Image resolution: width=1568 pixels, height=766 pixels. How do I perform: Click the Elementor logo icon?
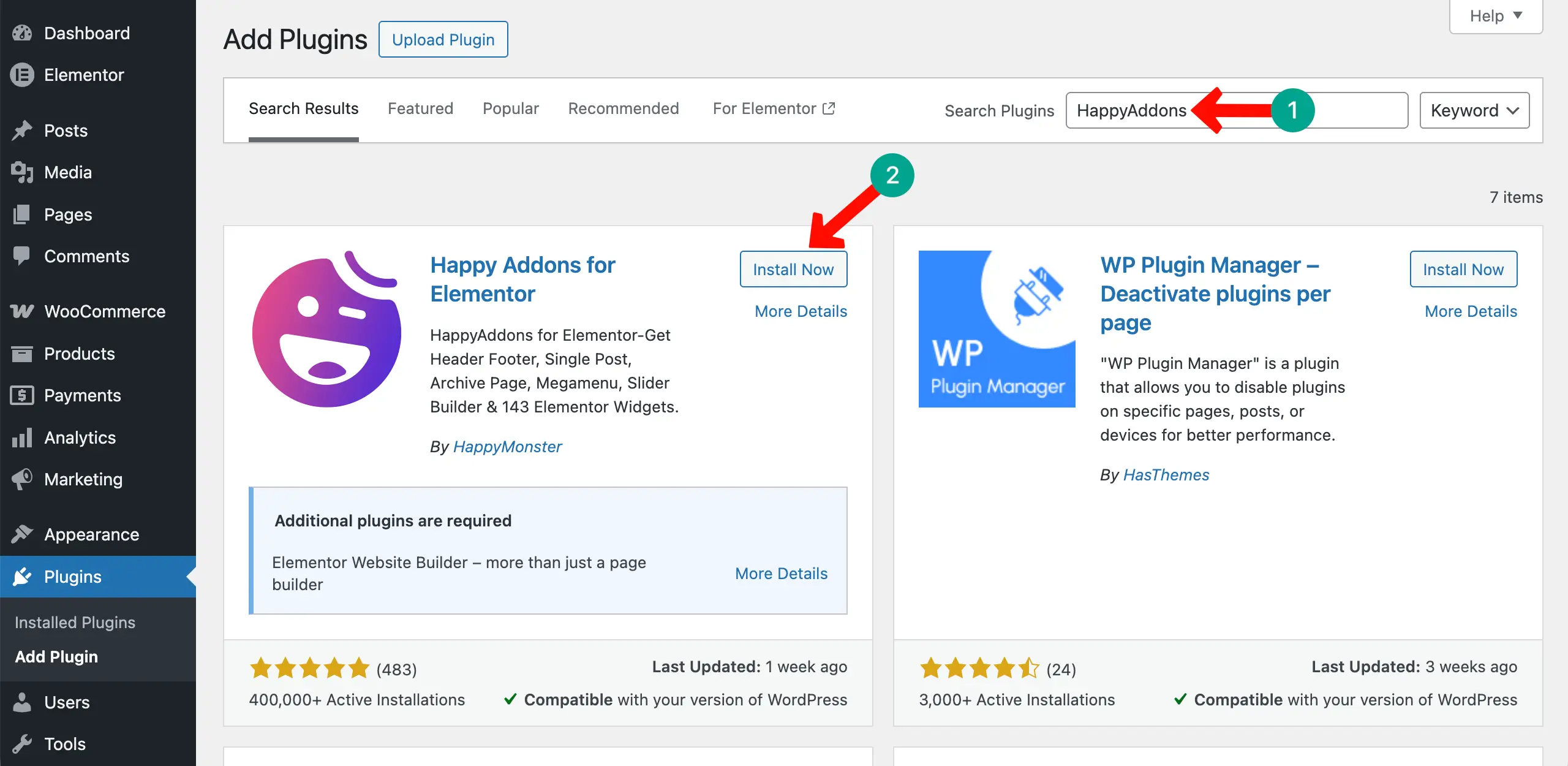click(x=22, y=75)
